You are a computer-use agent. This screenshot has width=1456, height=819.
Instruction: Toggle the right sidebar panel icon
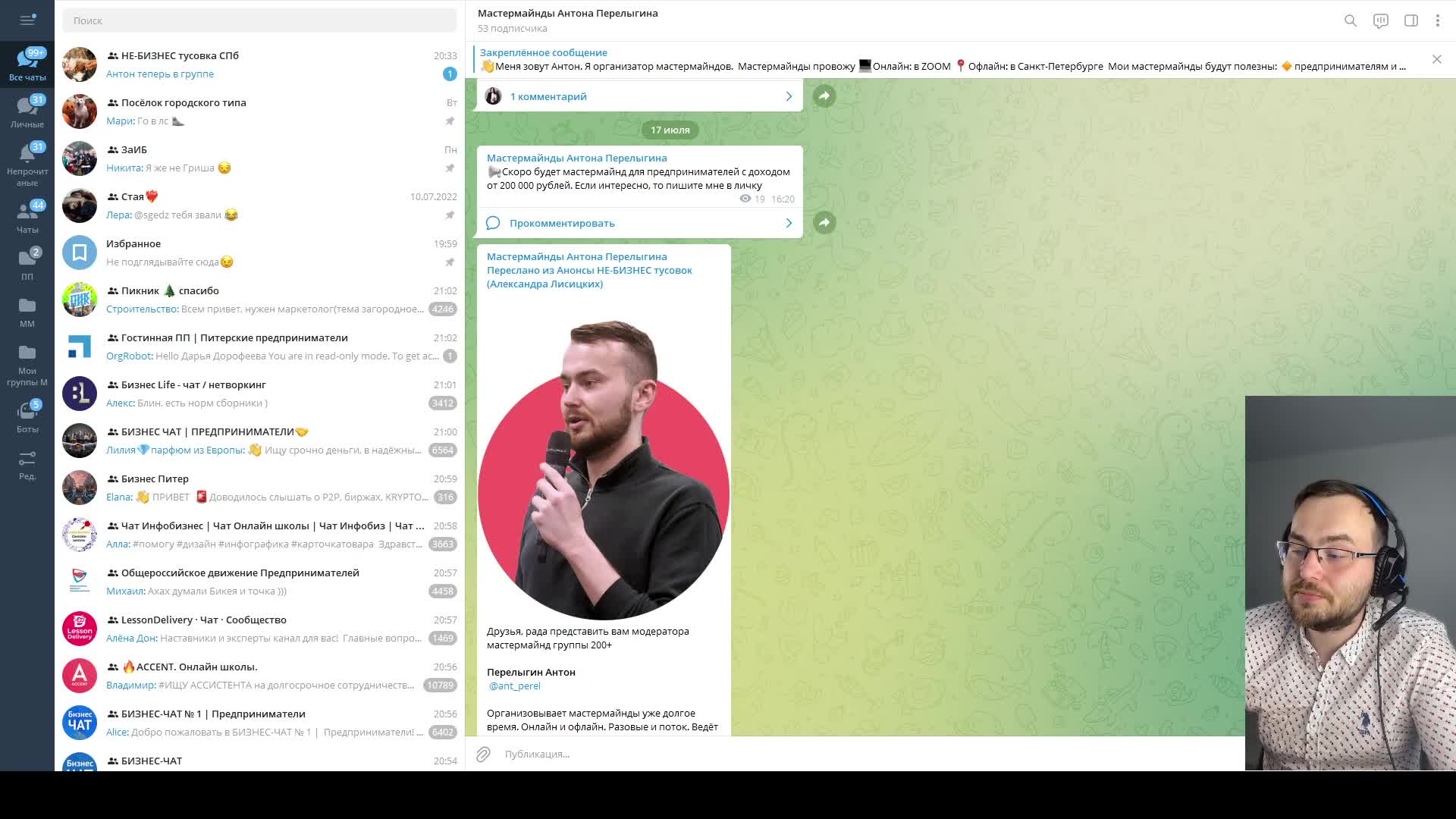pos(1410,20)
